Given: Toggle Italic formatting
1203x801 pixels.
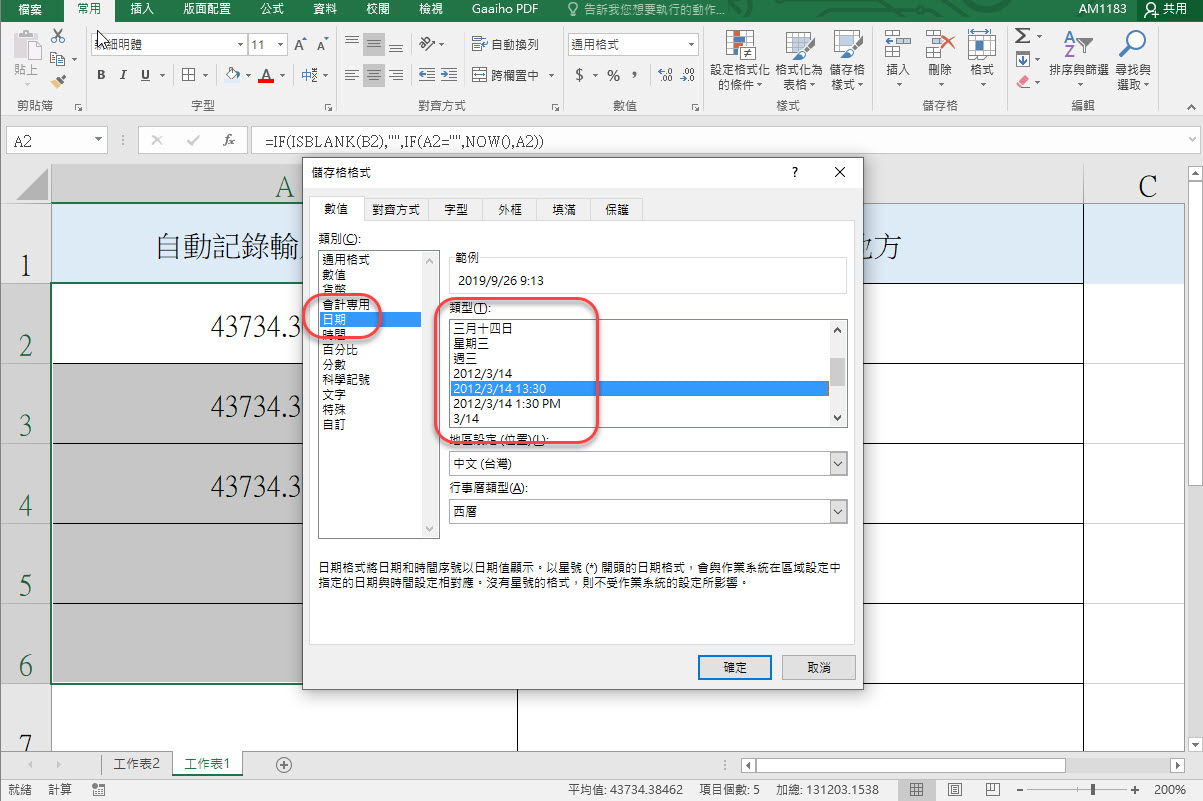Looking at the screenshot, I should point(123,75).
